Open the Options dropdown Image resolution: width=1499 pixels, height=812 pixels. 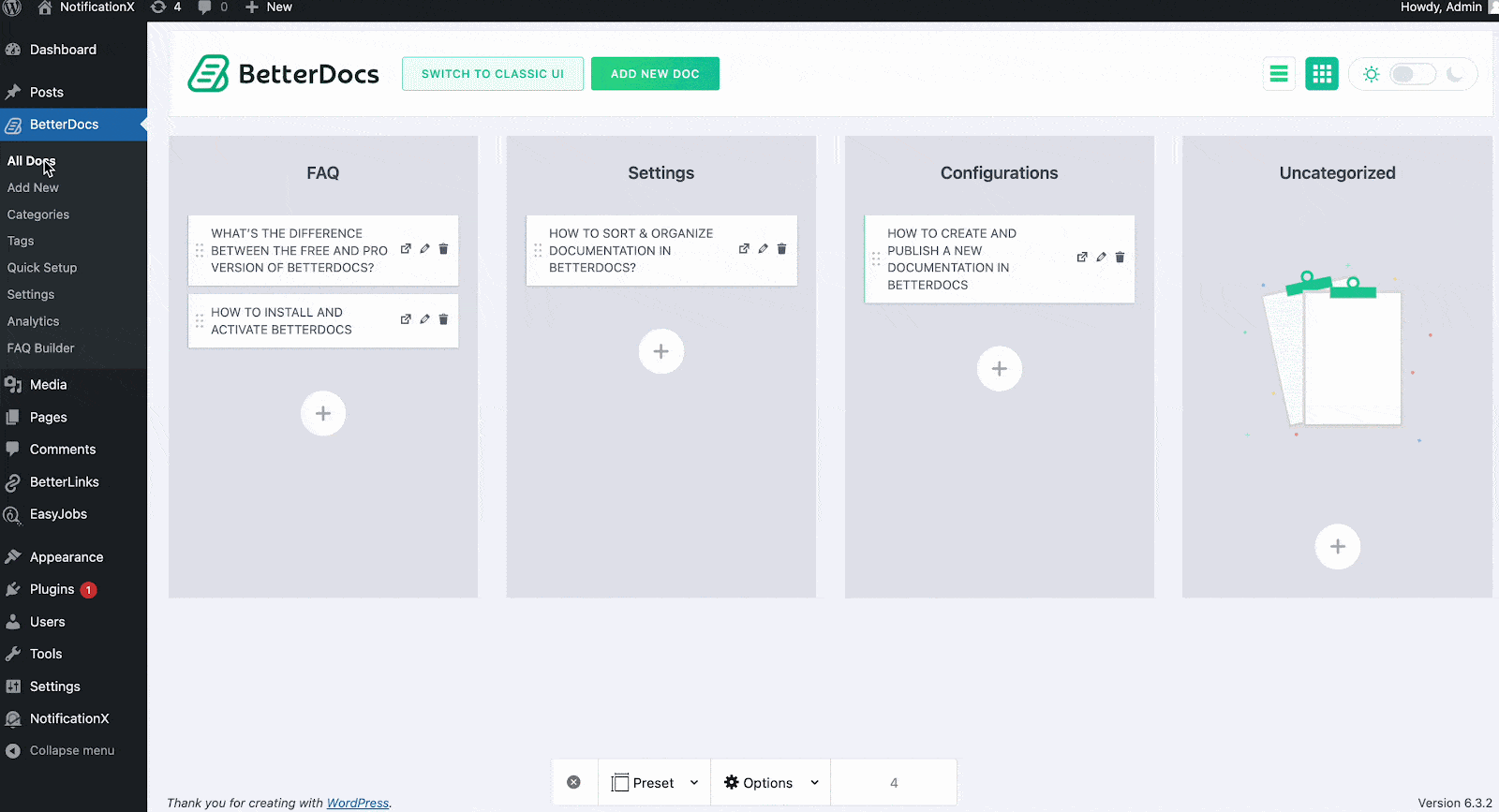(x=771, y=783)
